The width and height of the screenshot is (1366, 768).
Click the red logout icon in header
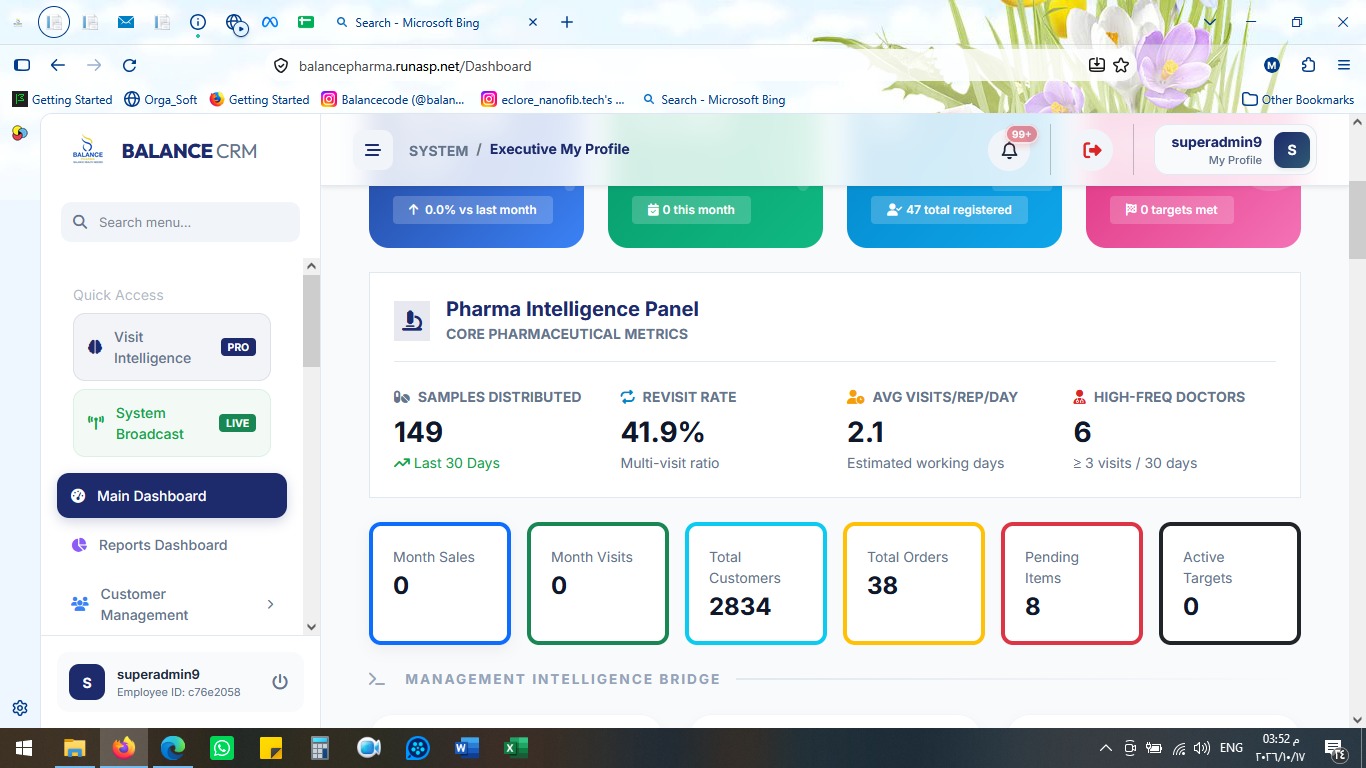1092,150
